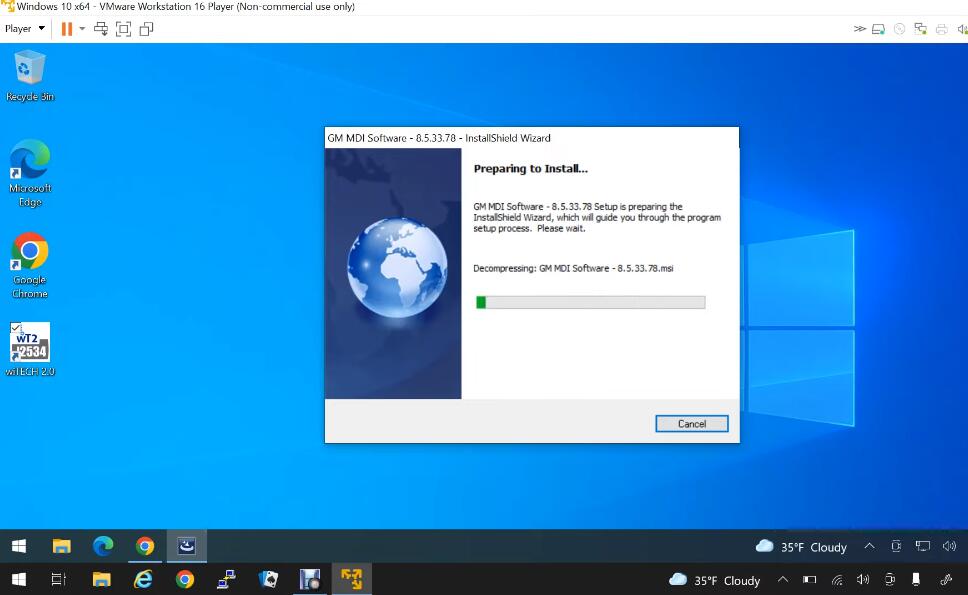
Task: Select the Google Chrome desktop shortcut
Action: click(x=30, y=265)
